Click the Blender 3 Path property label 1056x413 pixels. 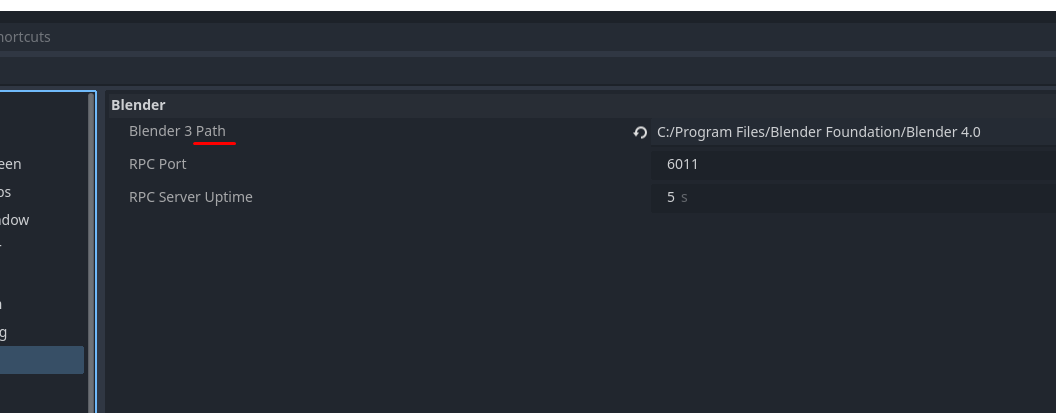(177, 131)
